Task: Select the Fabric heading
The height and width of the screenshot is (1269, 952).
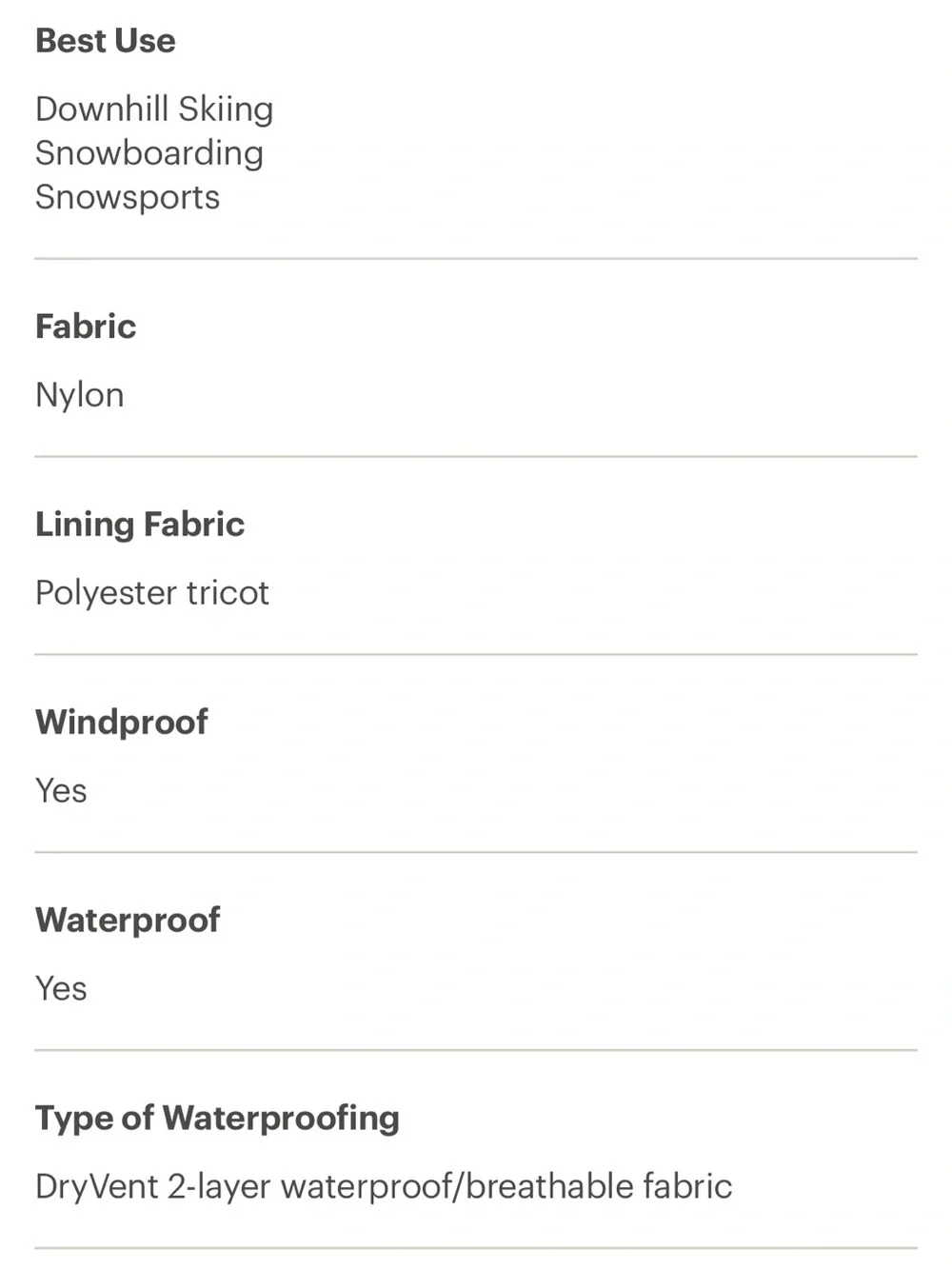Action: coord(86,327)
